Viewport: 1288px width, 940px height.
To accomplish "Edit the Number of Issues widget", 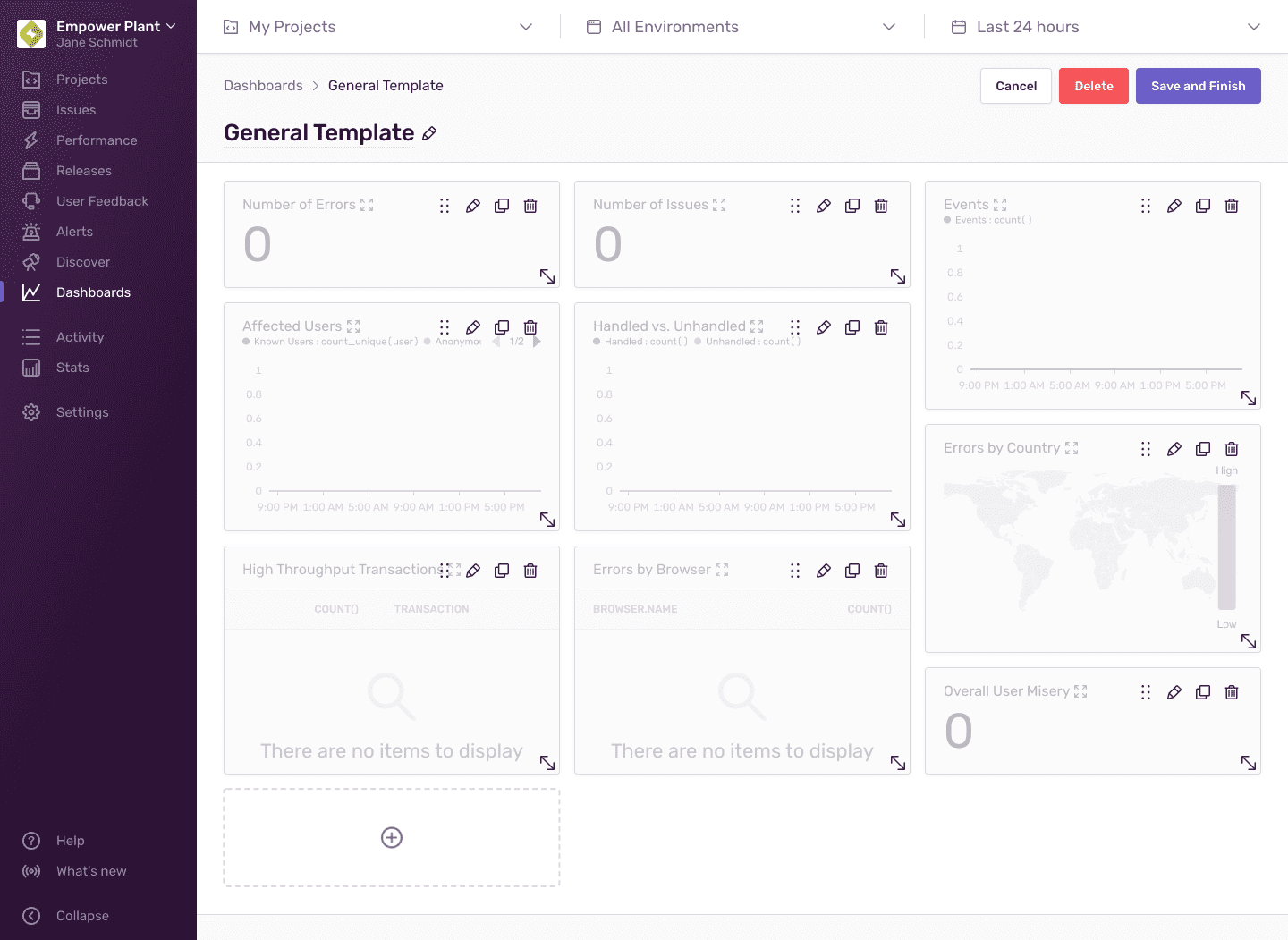I will (824, 206).
